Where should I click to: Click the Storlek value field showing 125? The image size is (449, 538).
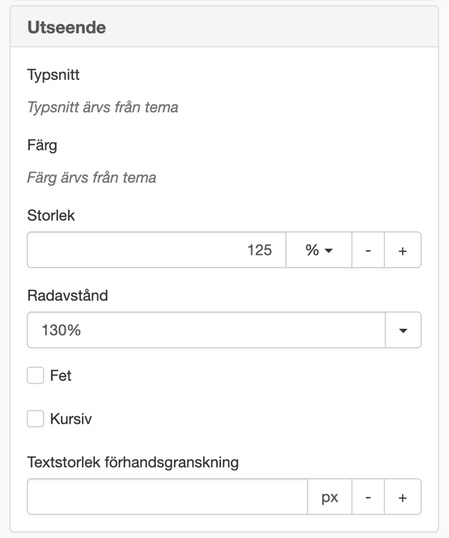point(156,250)
